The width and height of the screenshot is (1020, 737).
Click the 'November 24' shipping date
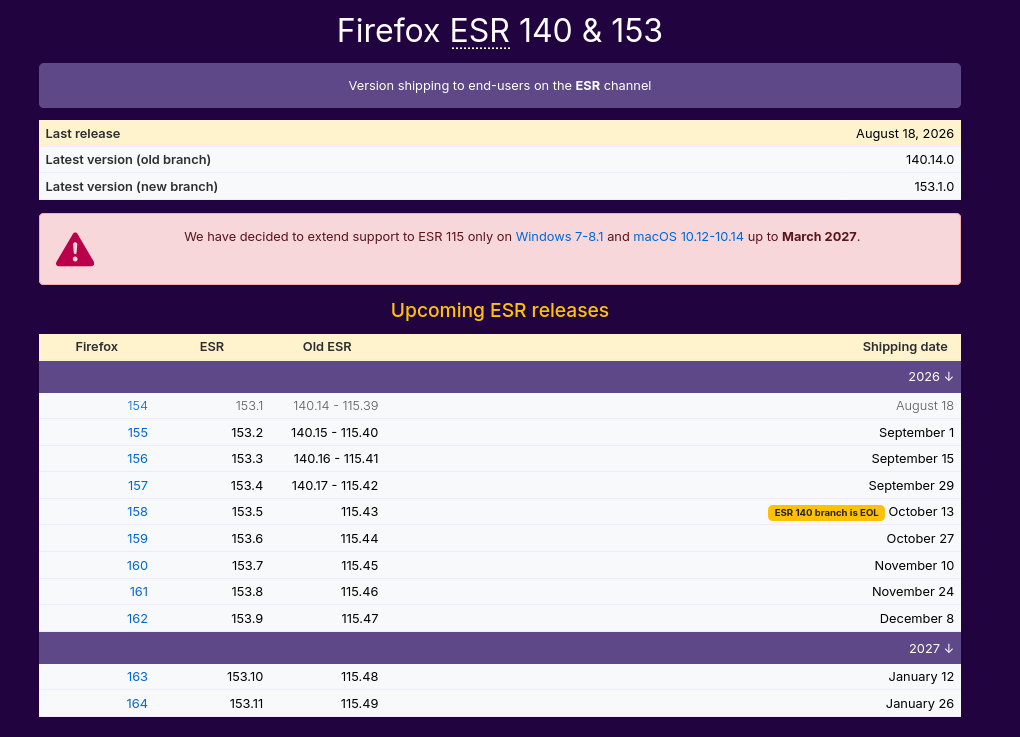[x=913, y=592]
